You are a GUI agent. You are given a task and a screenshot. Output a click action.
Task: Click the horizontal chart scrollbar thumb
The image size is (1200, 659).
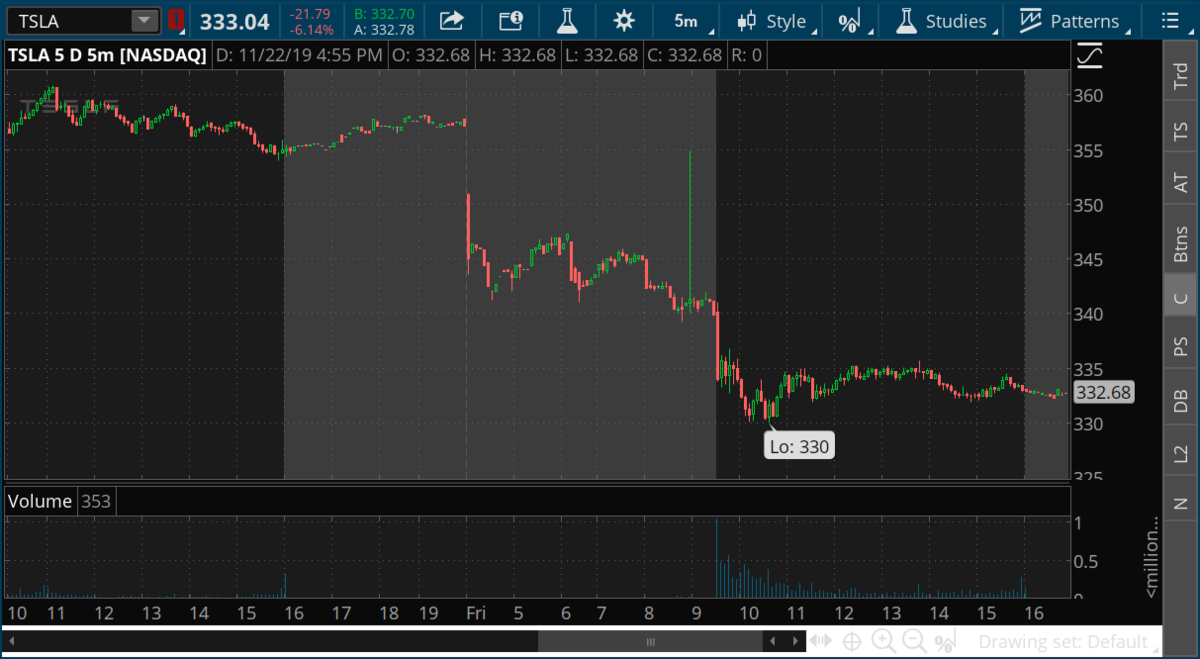click(650, 641)
